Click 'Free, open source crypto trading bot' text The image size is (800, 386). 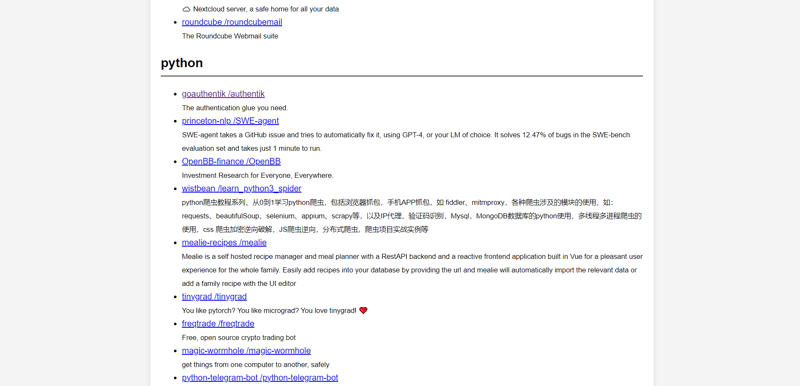238,338
